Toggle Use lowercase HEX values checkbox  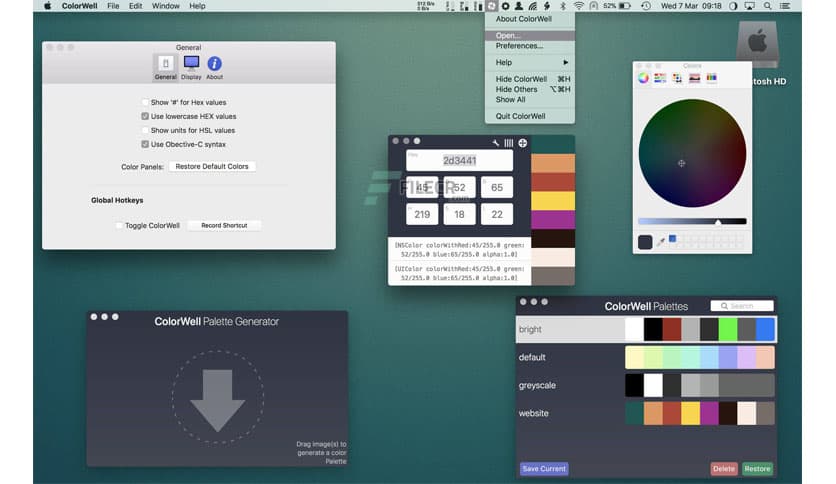(x=145, y=116)
